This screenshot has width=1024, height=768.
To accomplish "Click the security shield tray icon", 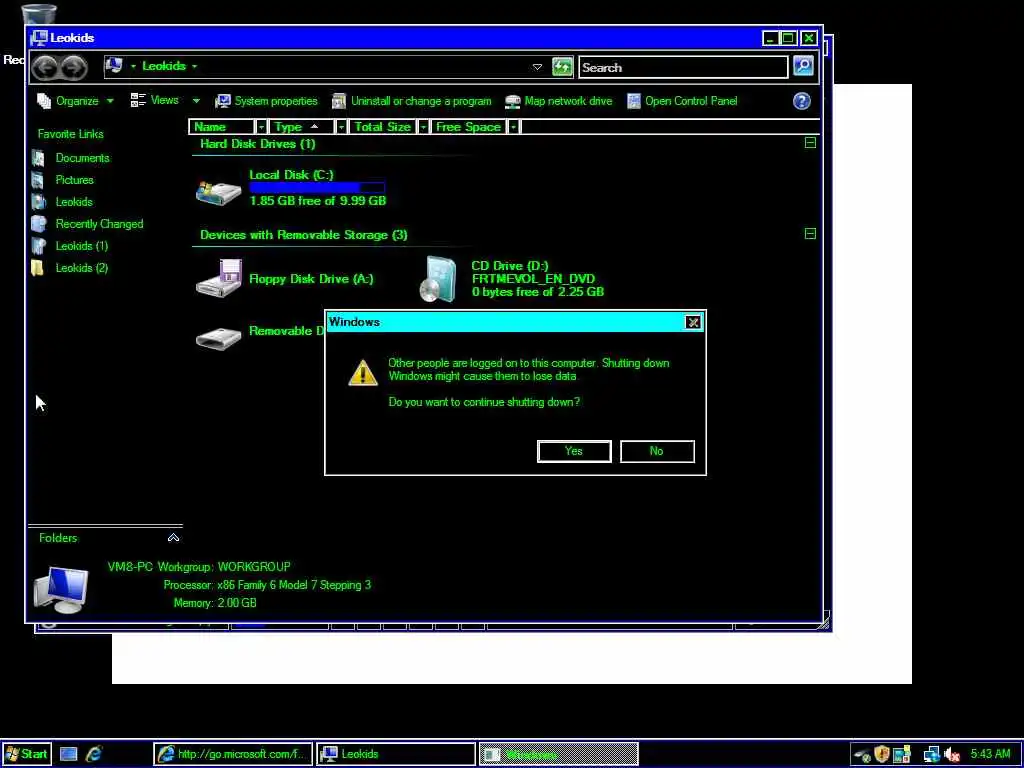I will (x=882, y=754).
